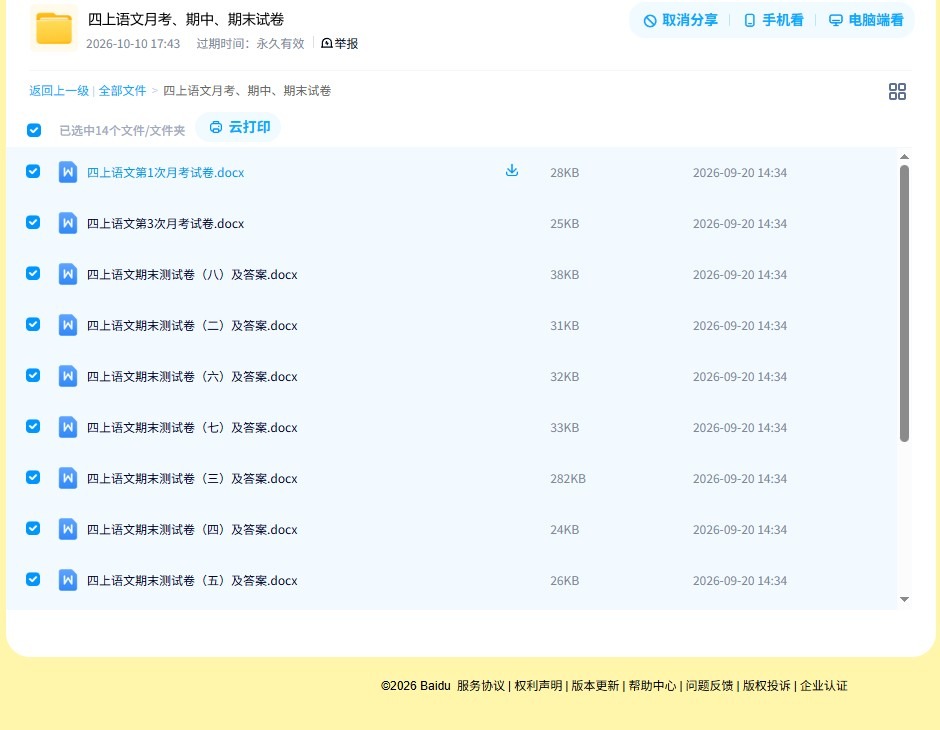The image size is (940, 730).
Task: Click Word icon for 期末测试卷（三）
Action: [x=68, y=478]
